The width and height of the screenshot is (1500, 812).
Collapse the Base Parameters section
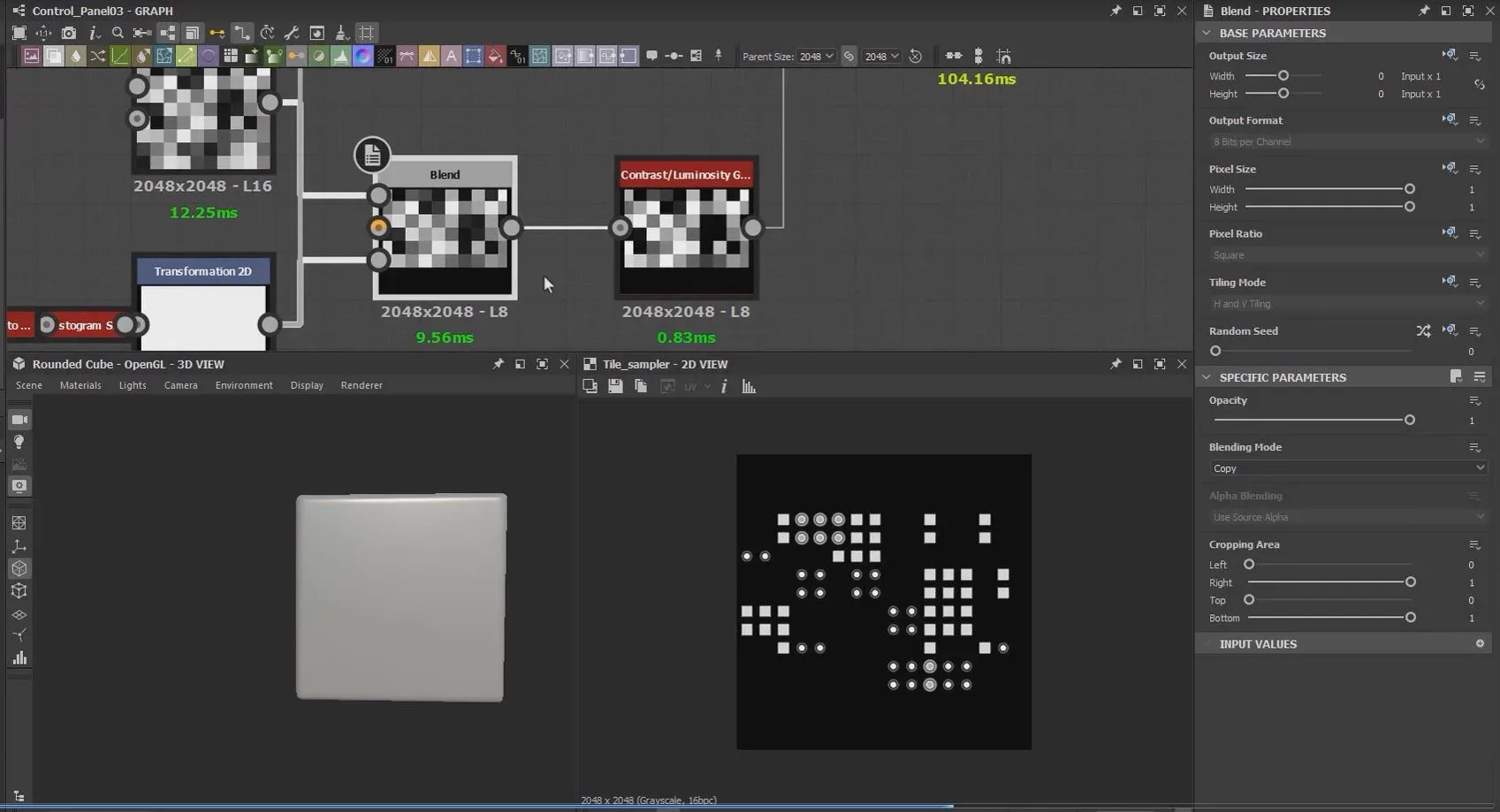tap(1207, 33)
